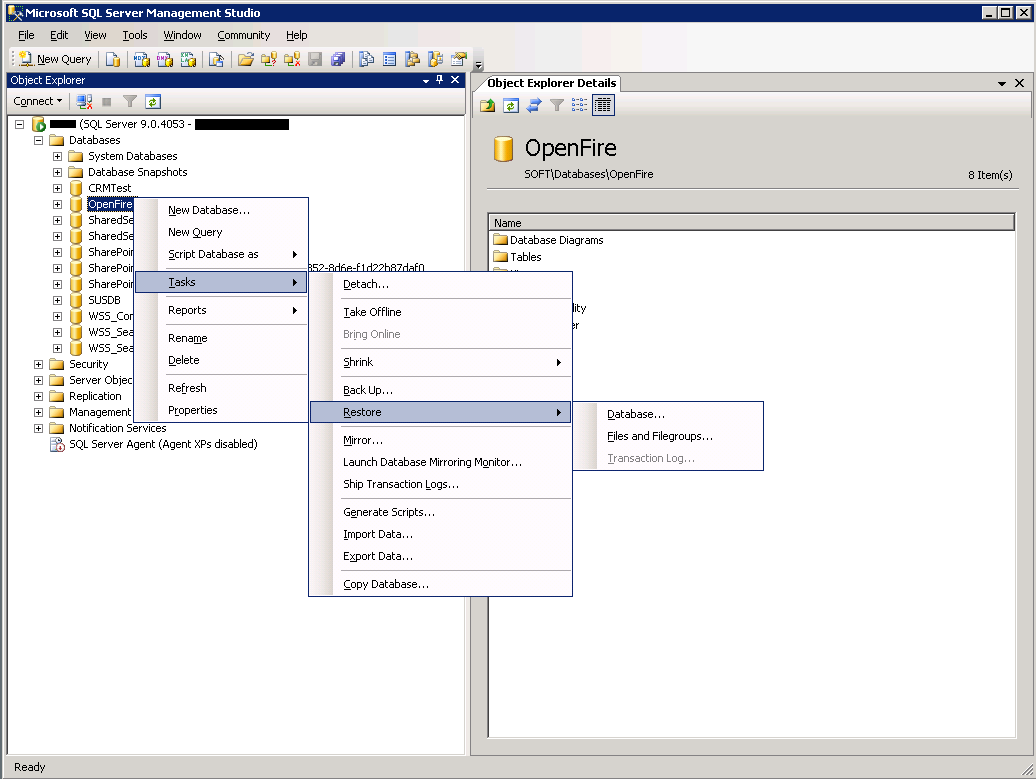Open the Connect dropdown in Object Explorer
This screenshot has width=1036, height=779.
coord(38,101)
